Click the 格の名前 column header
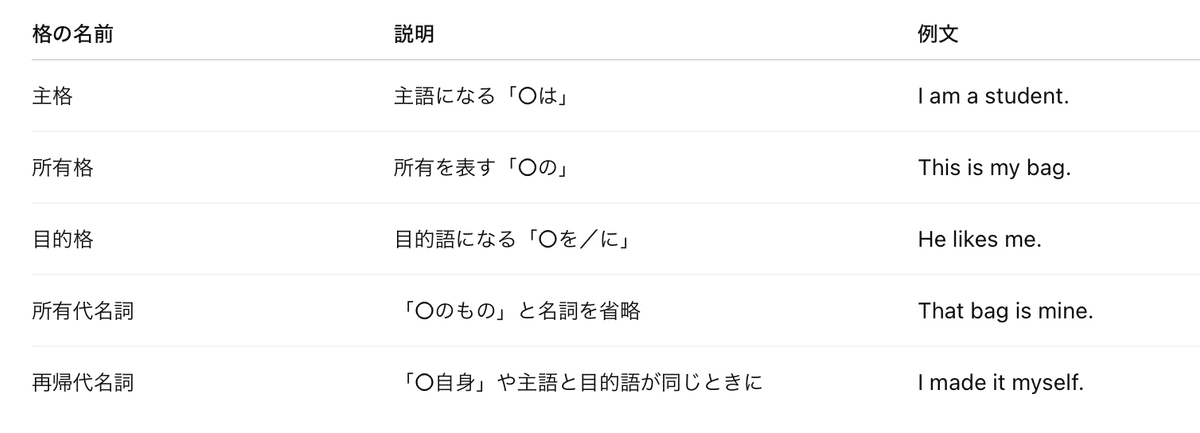Image resolution: width=1200 pixels, height=433 pixels. tap(72, 34)
